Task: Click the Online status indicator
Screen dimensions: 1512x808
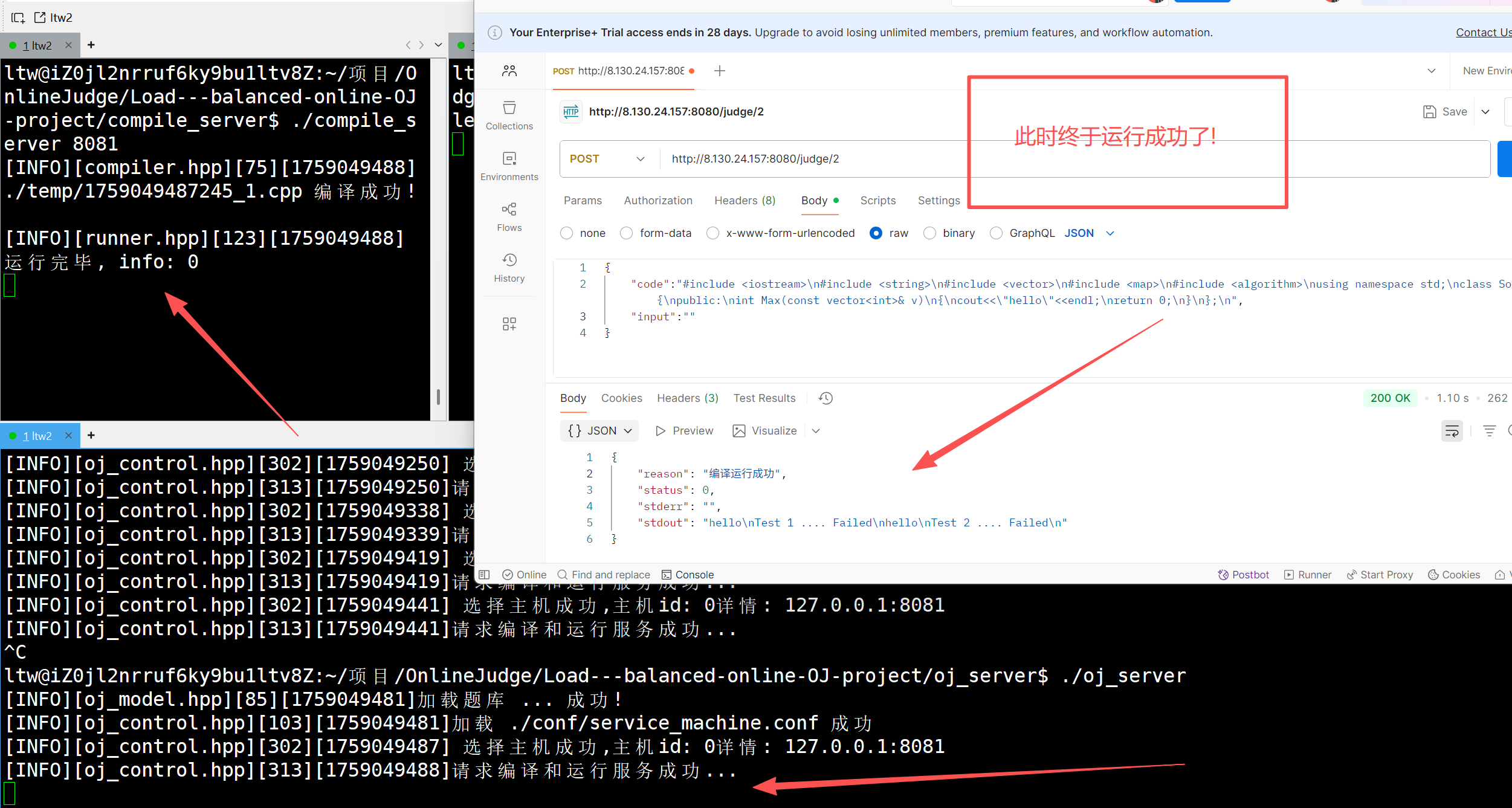Action: coord(524,574)
